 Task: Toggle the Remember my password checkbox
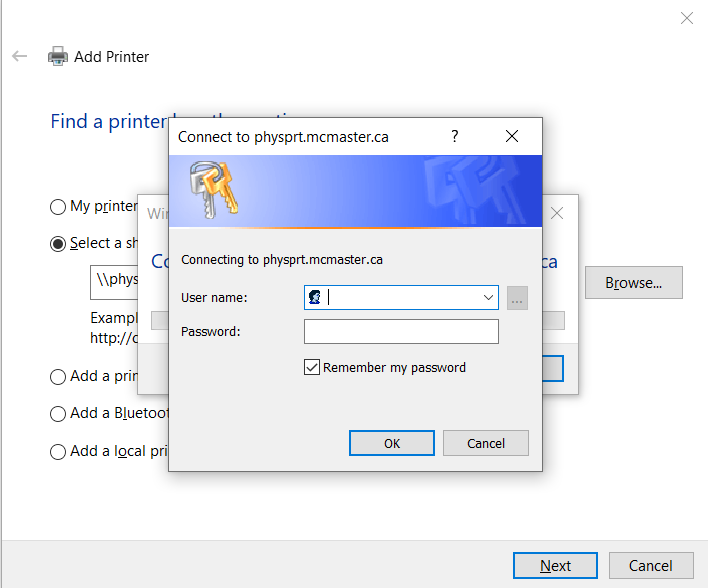click(312, 368)
